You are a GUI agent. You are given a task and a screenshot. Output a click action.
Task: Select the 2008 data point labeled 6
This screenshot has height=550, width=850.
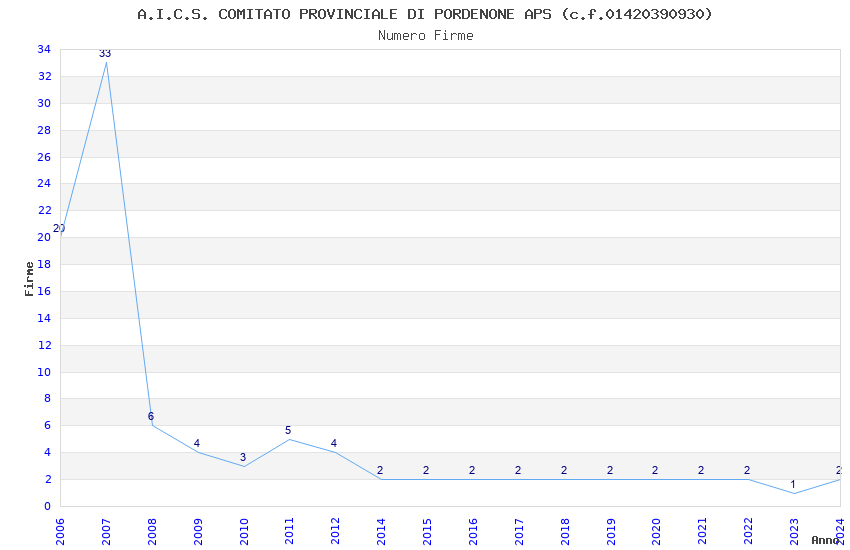click(152, 425)
